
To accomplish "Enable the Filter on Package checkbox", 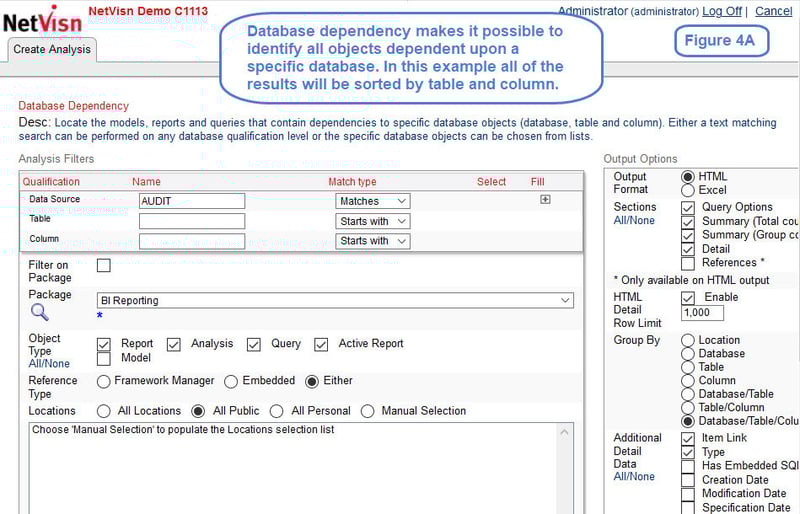I will coord(104,265).
